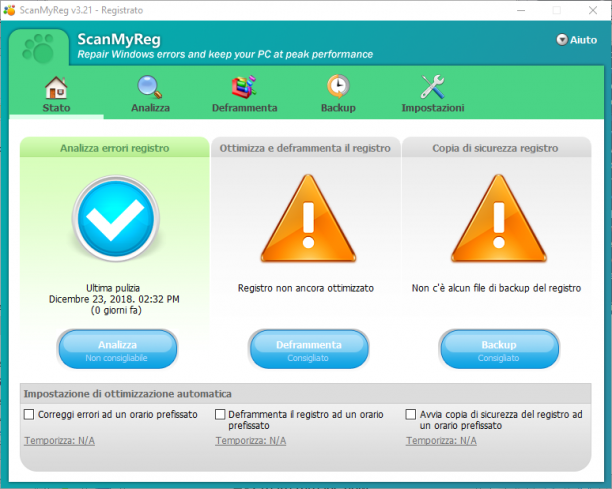Click the defragment warning triangle icon
Screen dimensions: 612x489
(x=308, y=218)
